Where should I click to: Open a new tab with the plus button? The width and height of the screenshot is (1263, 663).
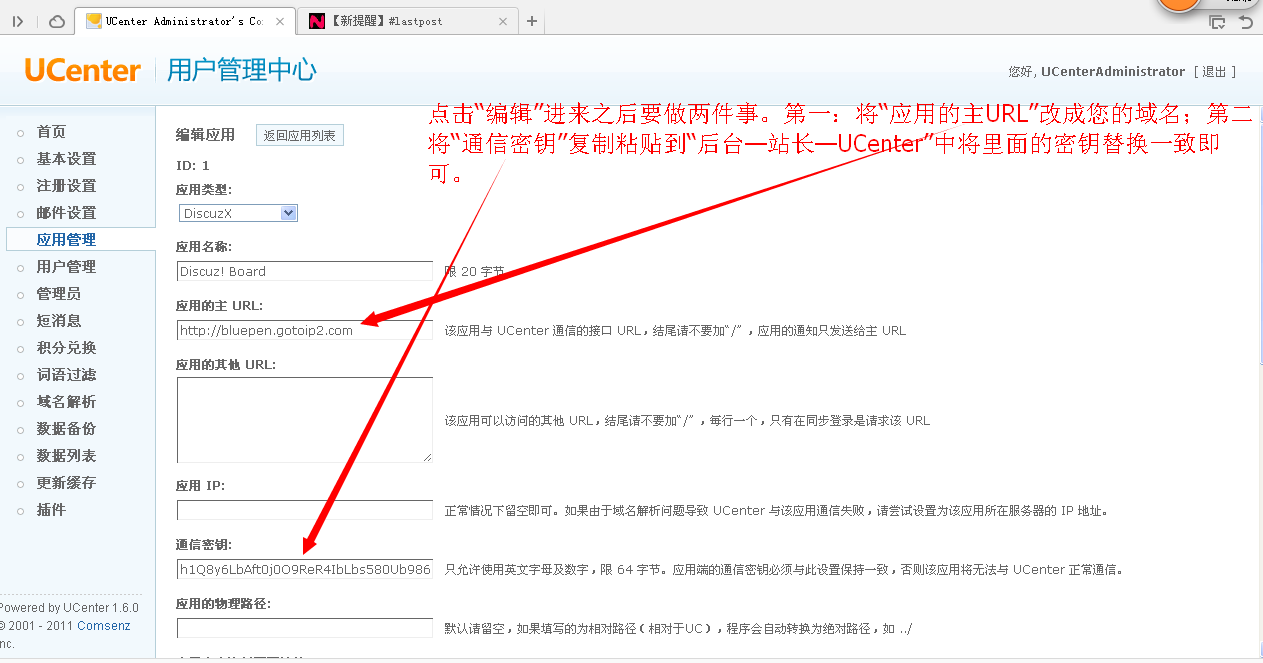click(532, 21)
